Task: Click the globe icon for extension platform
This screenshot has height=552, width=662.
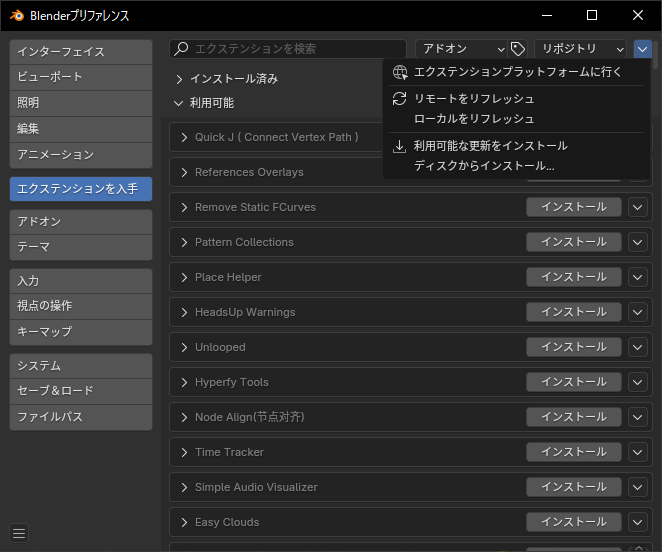Action: pos(400,72)
